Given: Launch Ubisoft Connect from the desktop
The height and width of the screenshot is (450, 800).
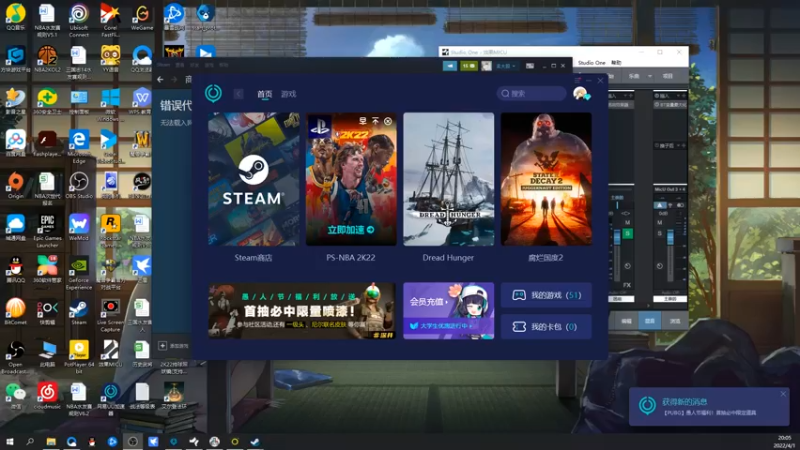Looking at the screenshot, I should point(79,20).
